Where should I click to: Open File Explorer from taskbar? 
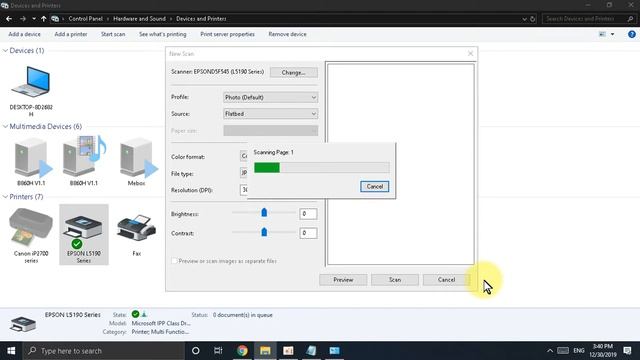click(x=265, y=351)
